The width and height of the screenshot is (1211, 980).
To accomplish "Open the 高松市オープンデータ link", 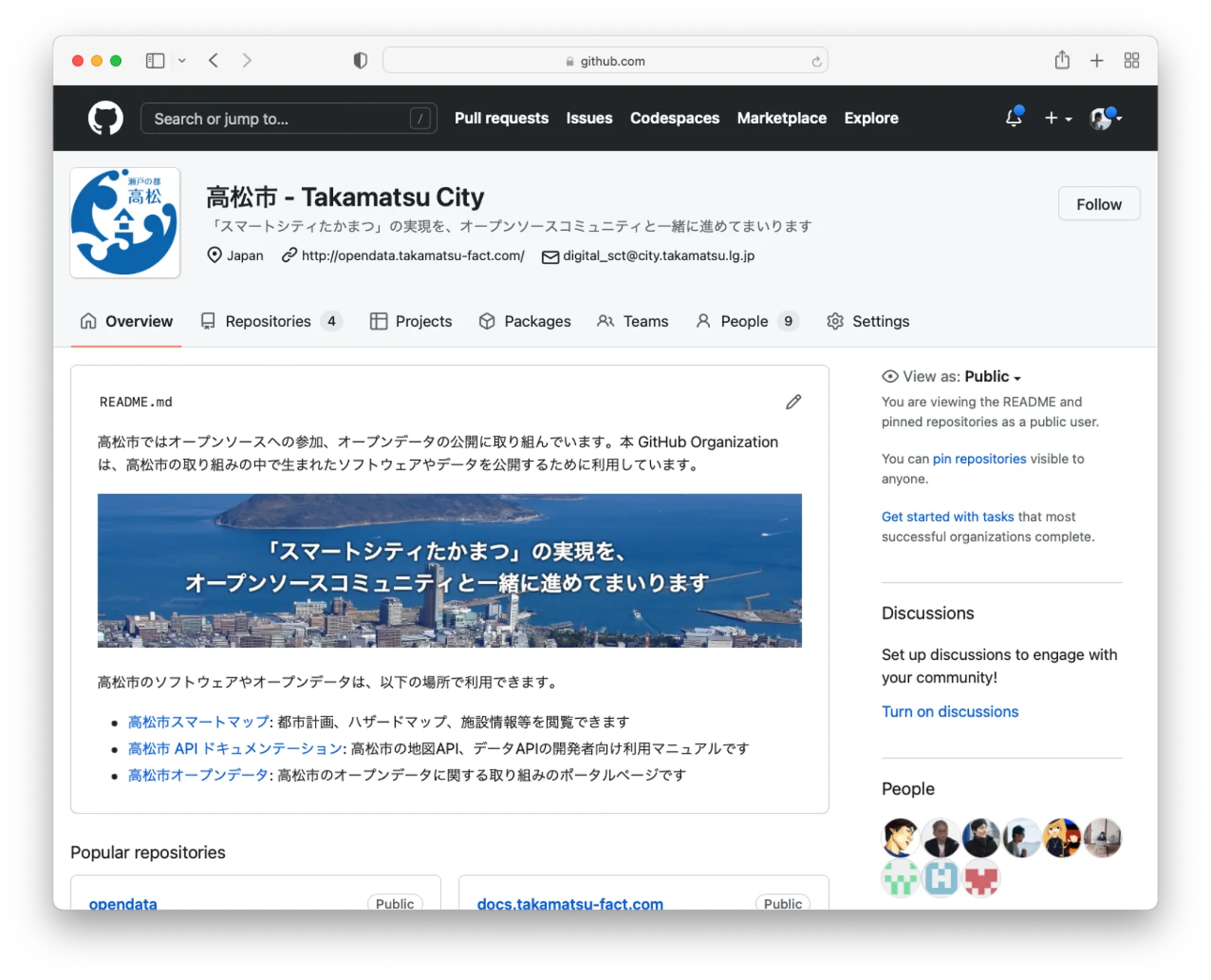I will tap(198, 775).
